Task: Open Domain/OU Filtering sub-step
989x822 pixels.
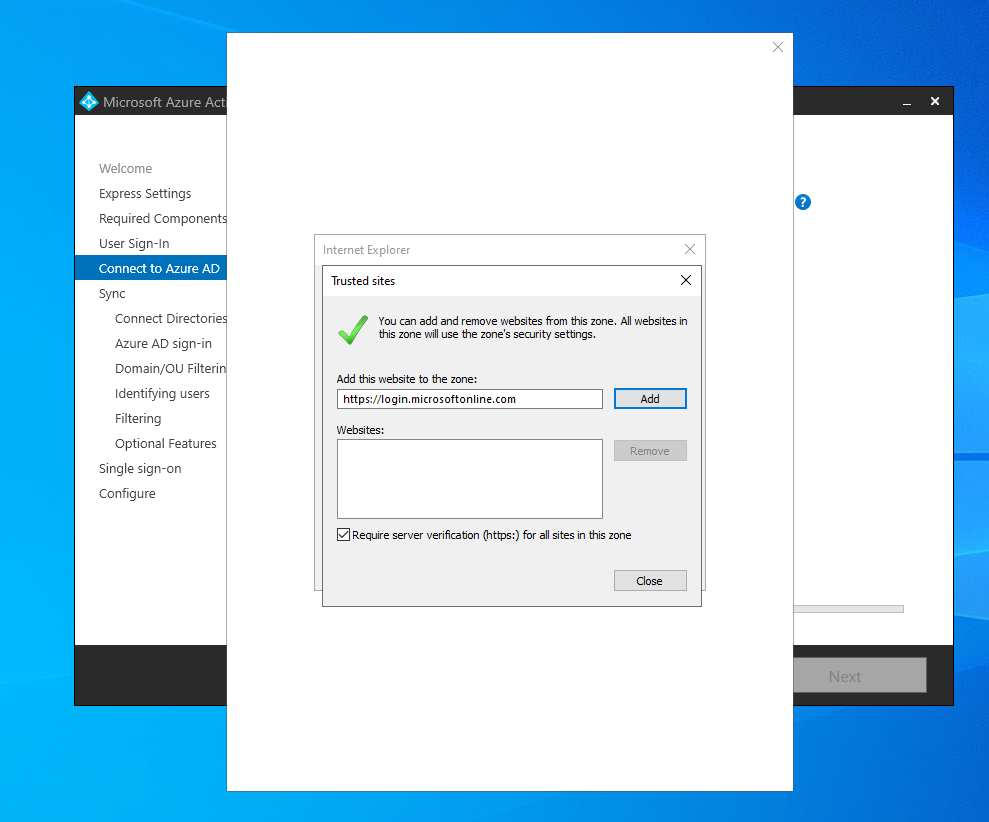Action: (x=170, y=368)
